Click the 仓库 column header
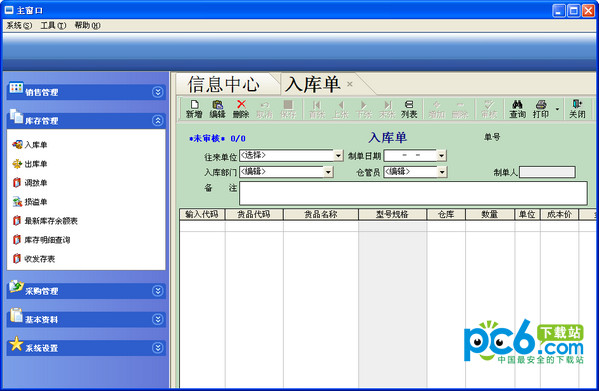The image size is (599, 391). (x=446, y=214)
